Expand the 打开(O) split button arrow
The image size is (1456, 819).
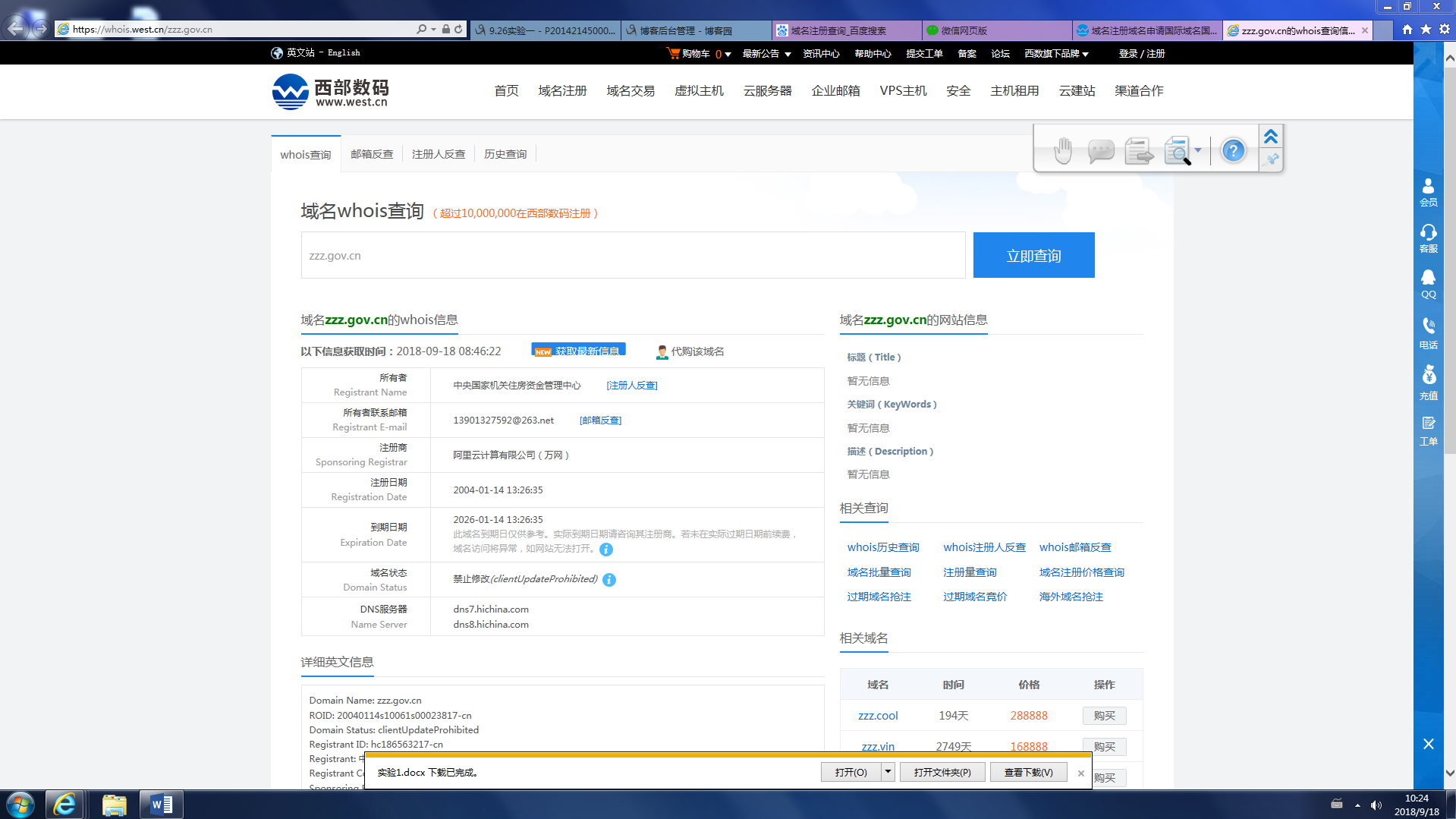[888, 772]
